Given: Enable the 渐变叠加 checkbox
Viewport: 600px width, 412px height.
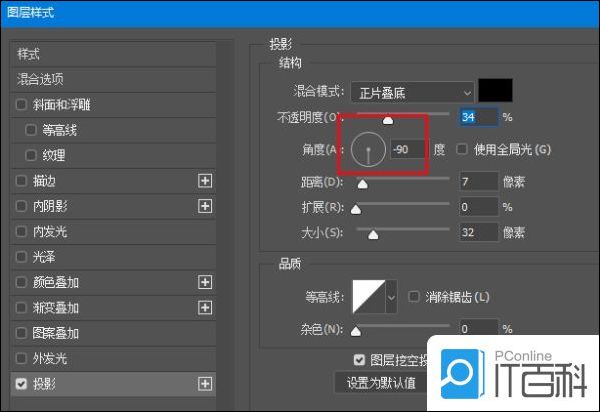Looking at the screenshot, I should [21, 308].
